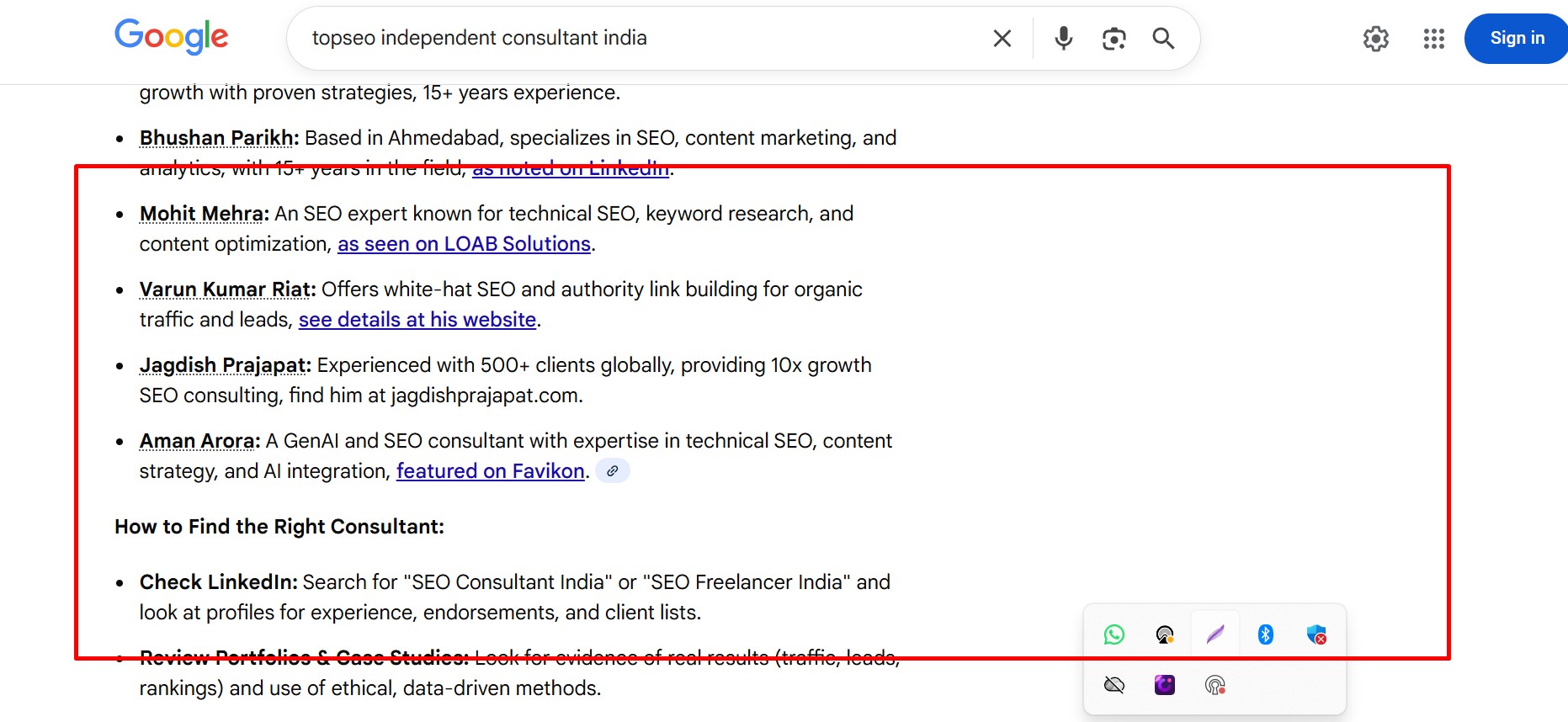Click inside the search input field
This screenshot has height=722, width=1568.
(x=589, y=38)
